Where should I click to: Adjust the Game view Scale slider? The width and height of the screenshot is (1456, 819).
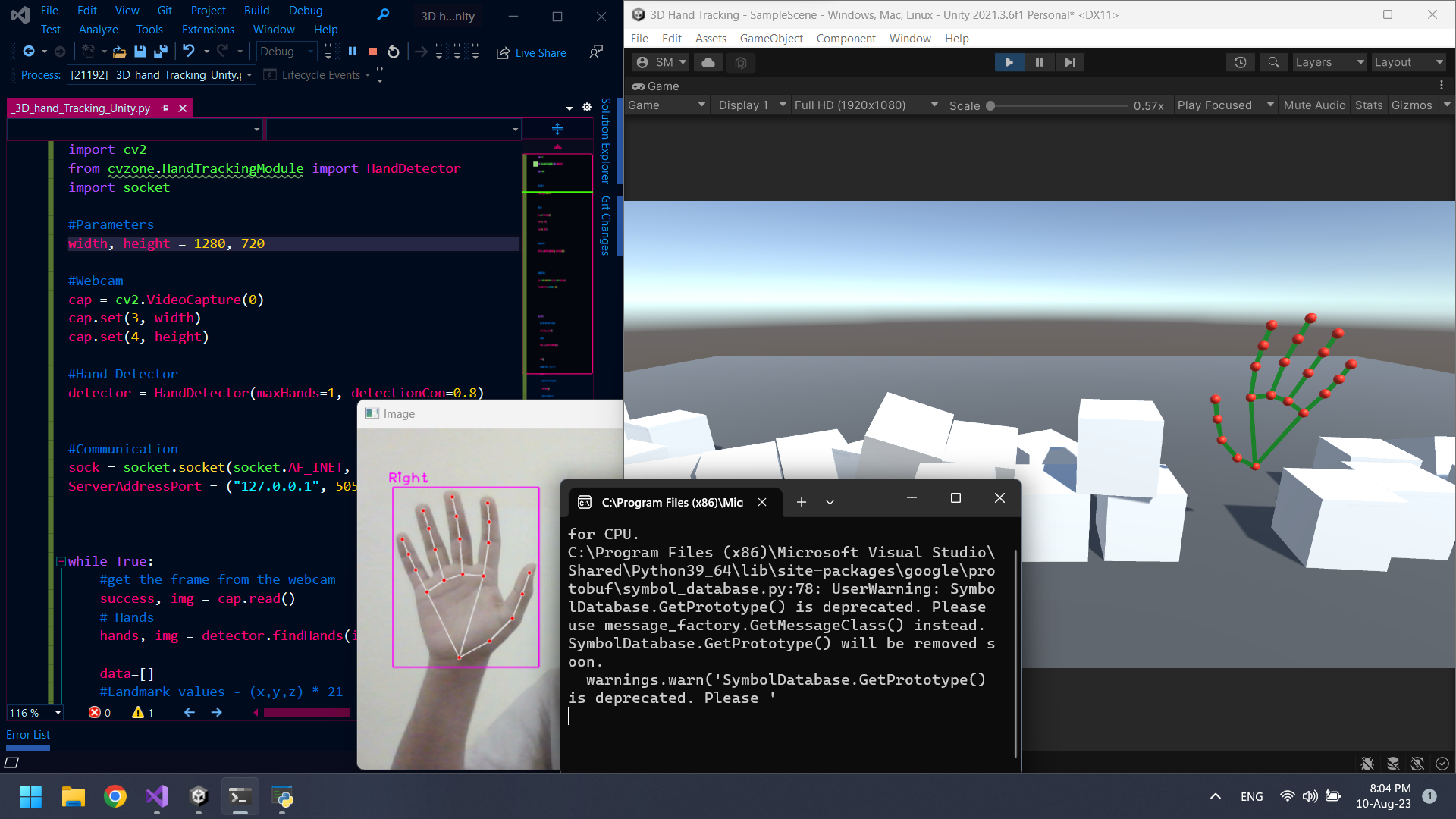tap(990, 106)
